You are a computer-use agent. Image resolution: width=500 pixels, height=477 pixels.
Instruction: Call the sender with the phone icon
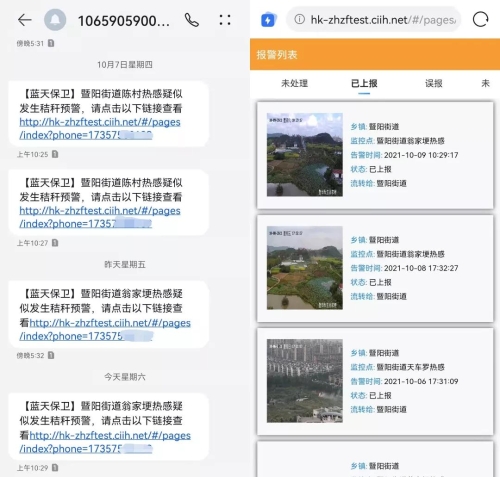click(192, 20)
